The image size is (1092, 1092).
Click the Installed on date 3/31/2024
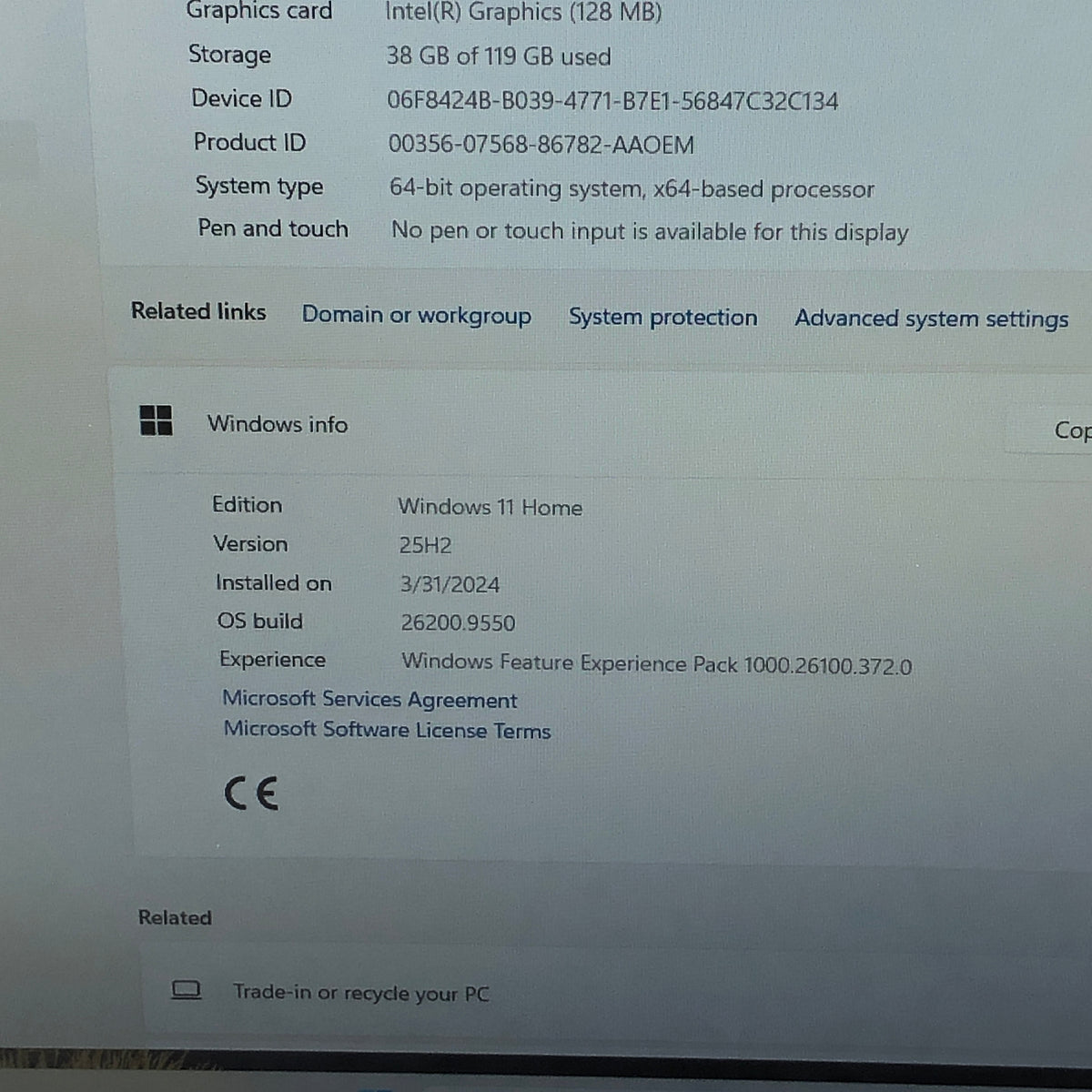[450, 584]
